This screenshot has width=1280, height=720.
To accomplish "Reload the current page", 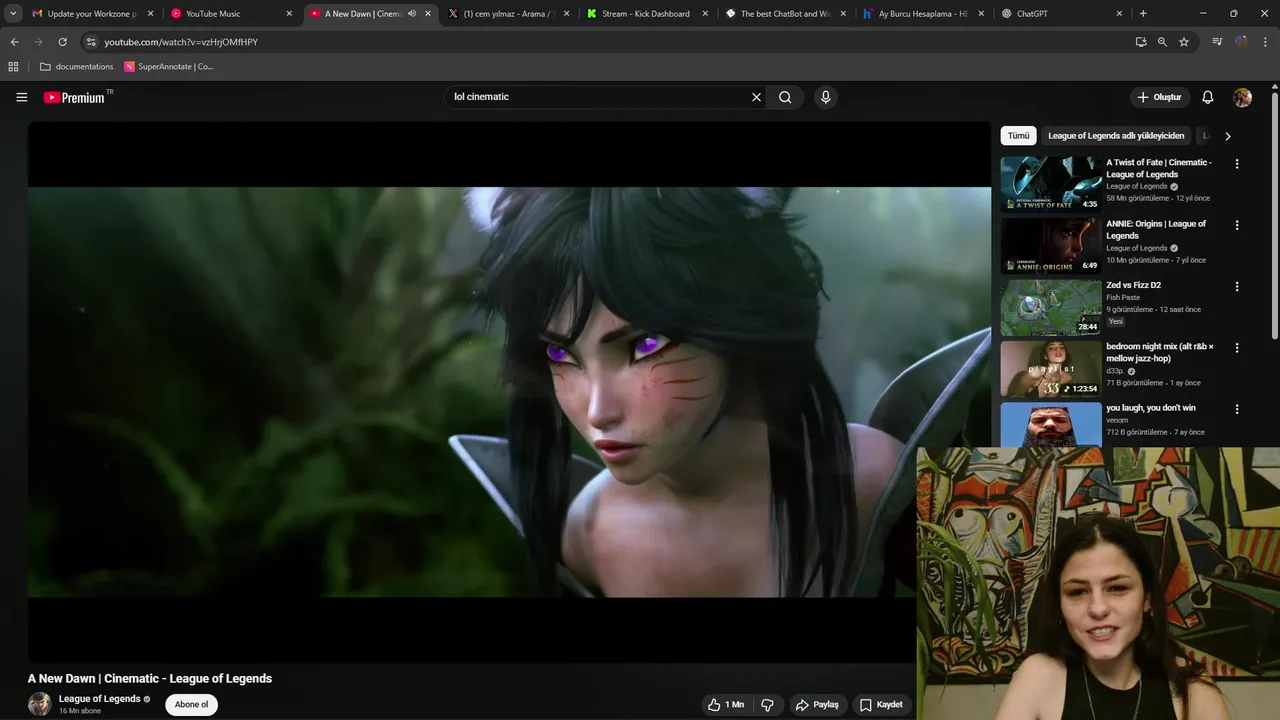I will 62,42.
